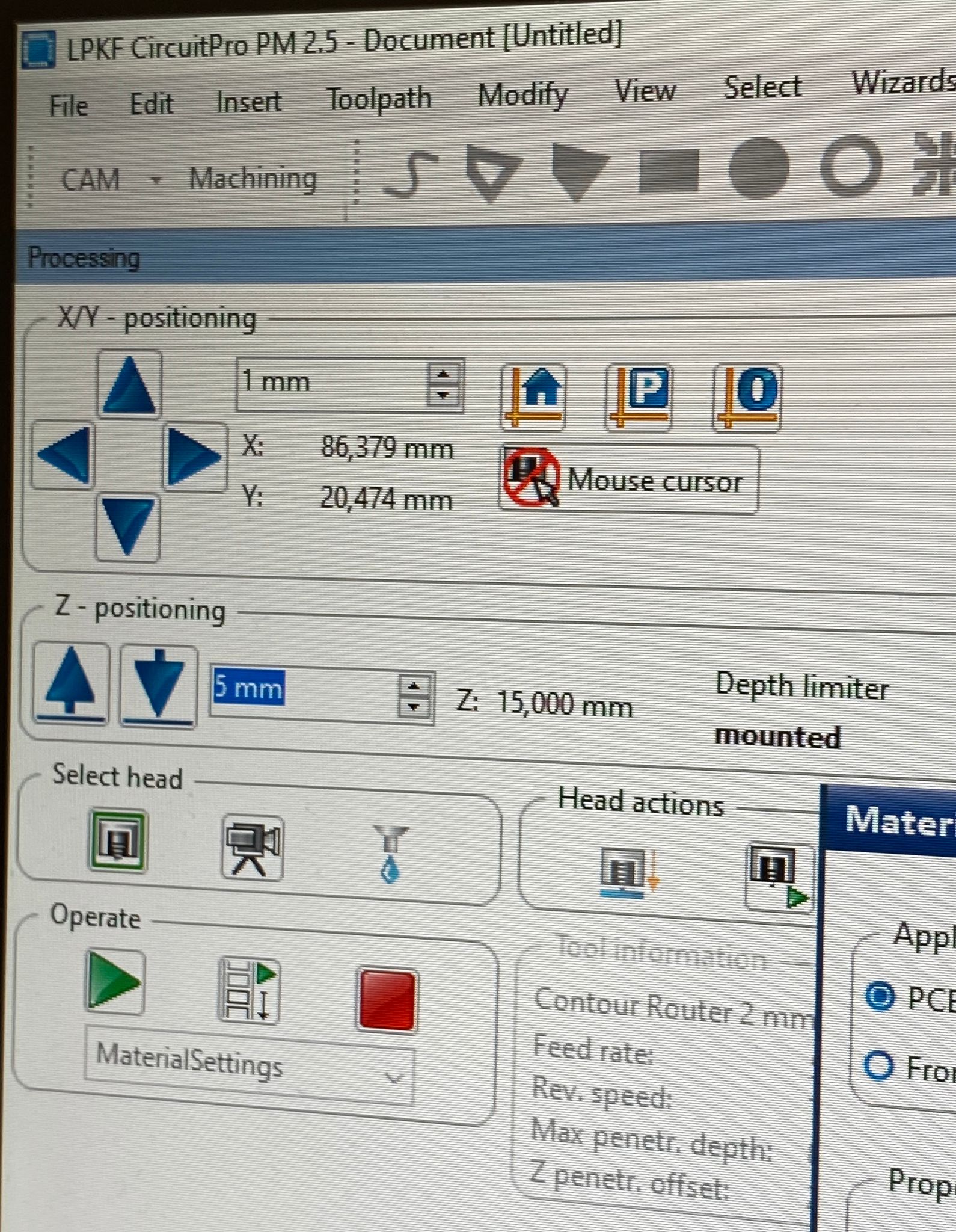
Task: Switch to CAM view
Action: point(91,180)
